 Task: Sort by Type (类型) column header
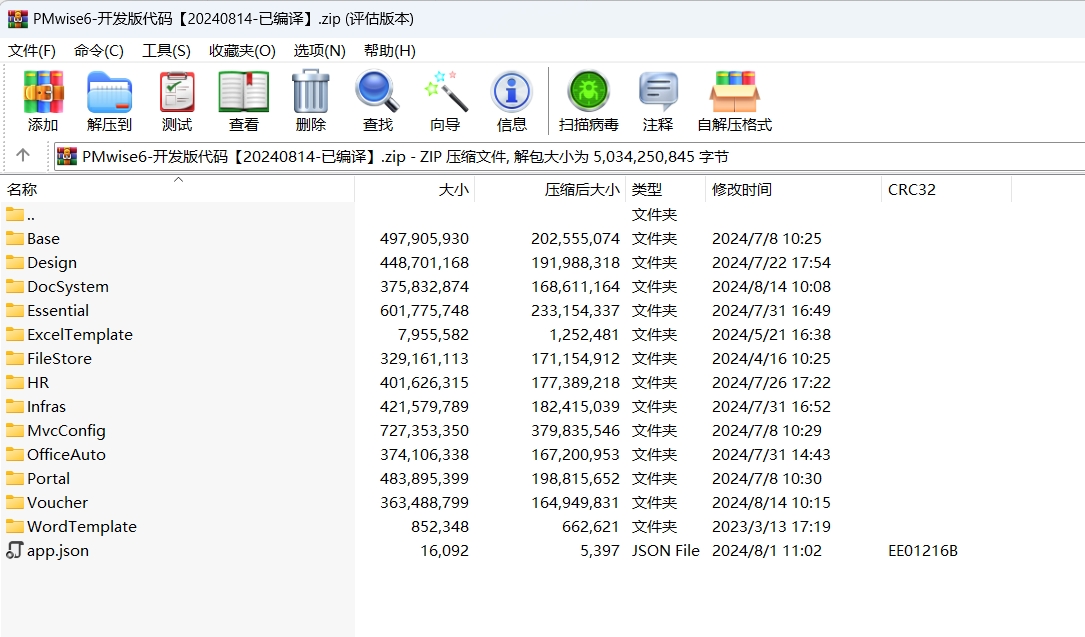666,190
